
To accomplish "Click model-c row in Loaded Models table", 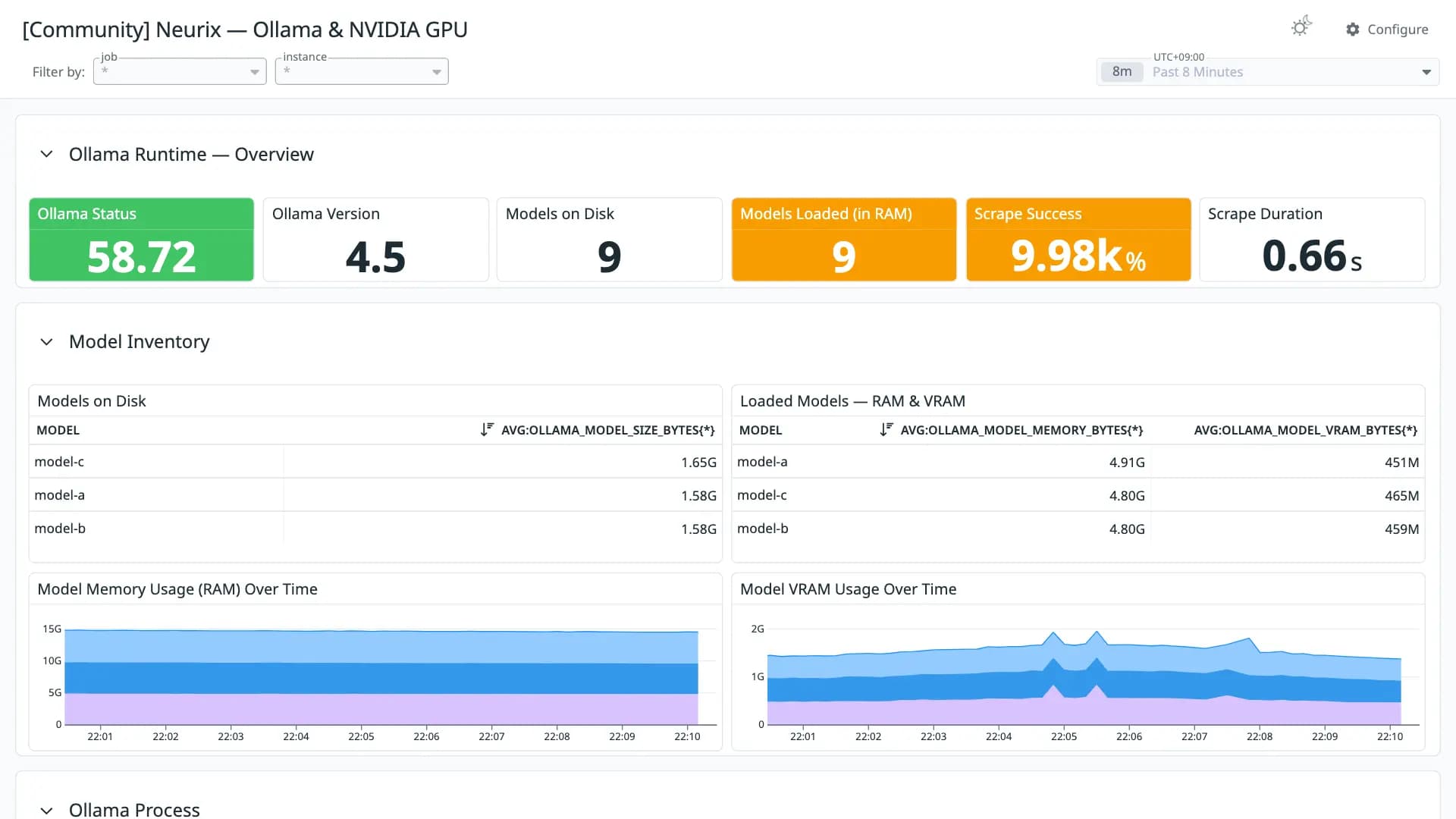I will [x=1078, y=495].
